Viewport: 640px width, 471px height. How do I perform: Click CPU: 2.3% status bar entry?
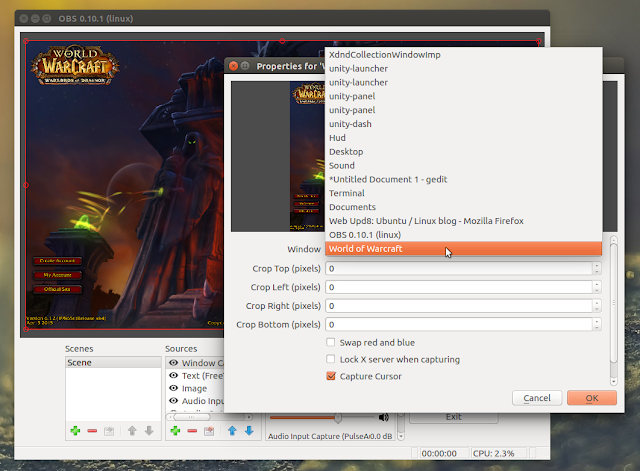pos(493,453)
